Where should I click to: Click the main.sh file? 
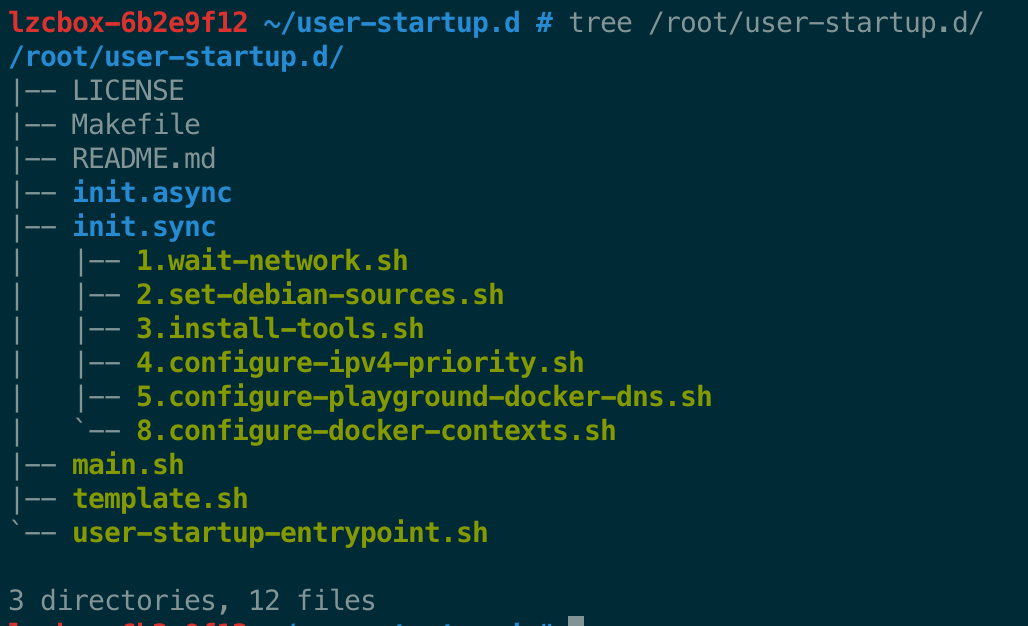click(x=128, y=465)
